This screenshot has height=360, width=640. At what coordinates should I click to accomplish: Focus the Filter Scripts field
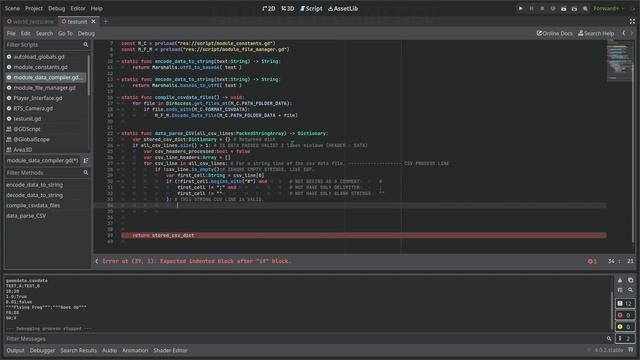tap(47, 45)
